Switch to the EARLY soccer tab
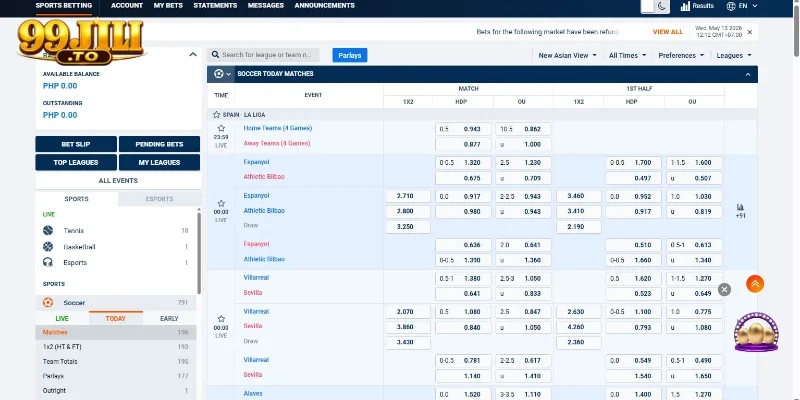Screen dimensions: 800x400 pos(169,318)
